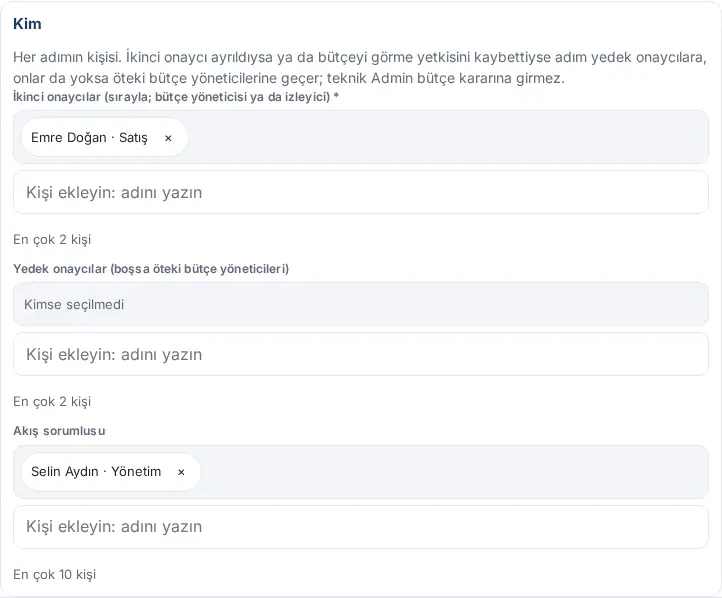This screenshot has width=722, height=598.
Task: Focus the Yedek onaycılar person input
Action: point(361,354)
